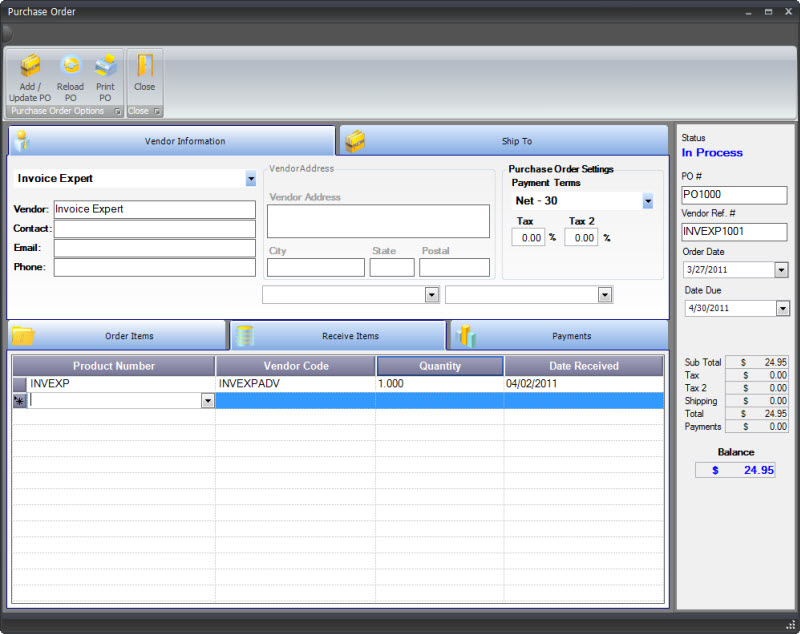Viewport: 800px width, 634px height.
Task: Click the State input field
Action: 392,267
